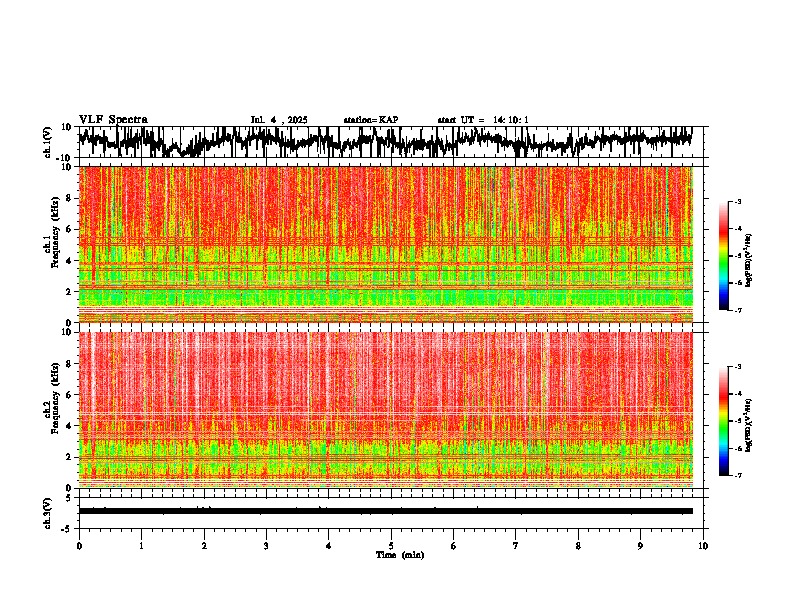Viewport: 792px width, 612px height.
Task: Click the "0" tick on the Time axis
Action: (x=79, y=546)
